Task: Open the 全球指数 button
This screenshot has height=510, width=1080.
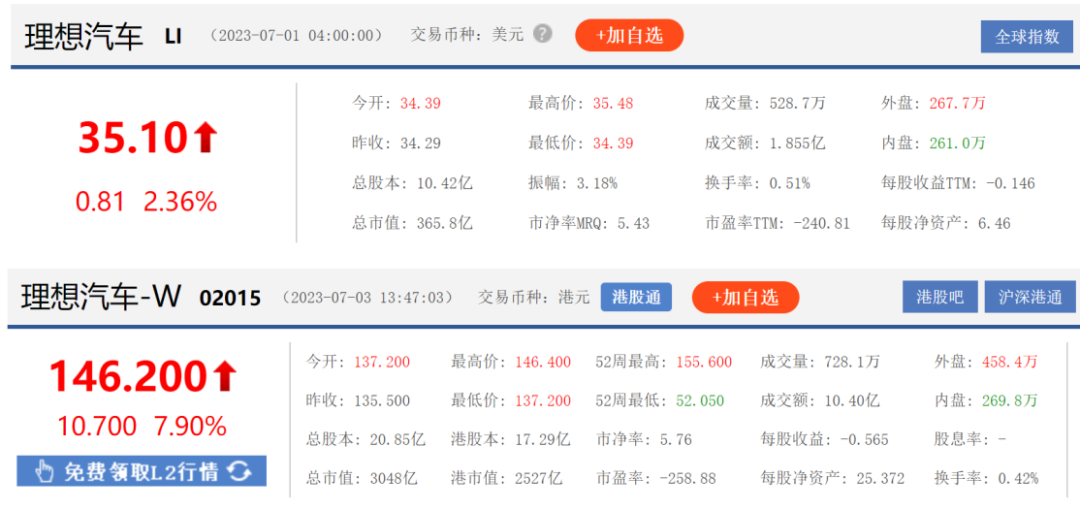Action: point(1026,37)
